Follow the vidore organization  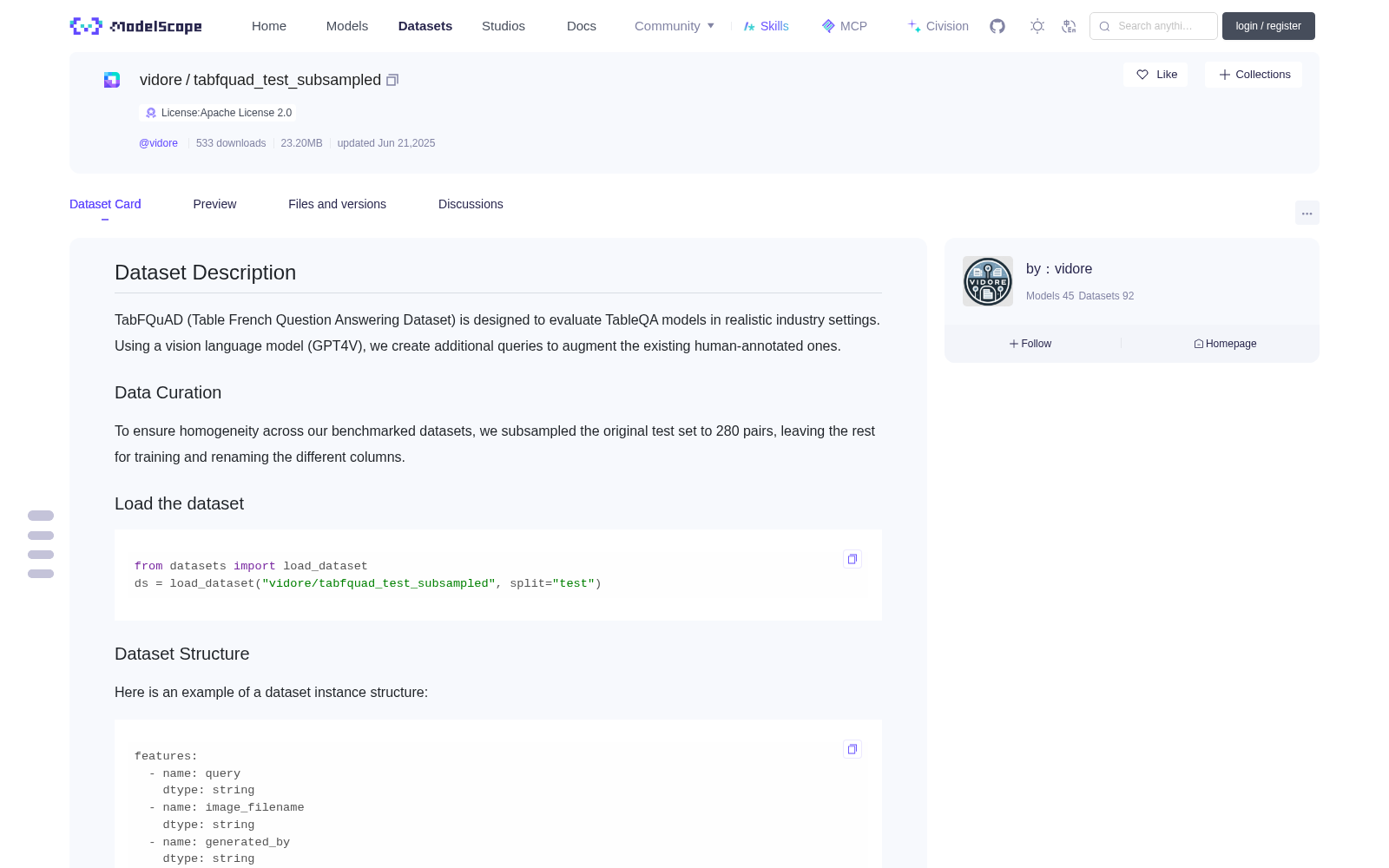coord(1030,344)
